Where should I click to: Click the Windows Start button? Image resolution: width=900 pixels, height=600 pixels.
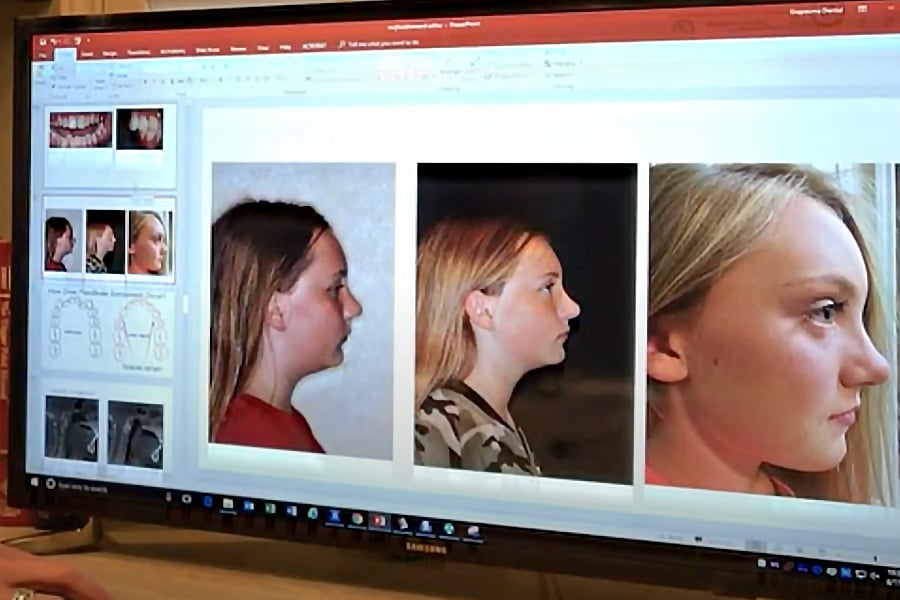point(34,482)
